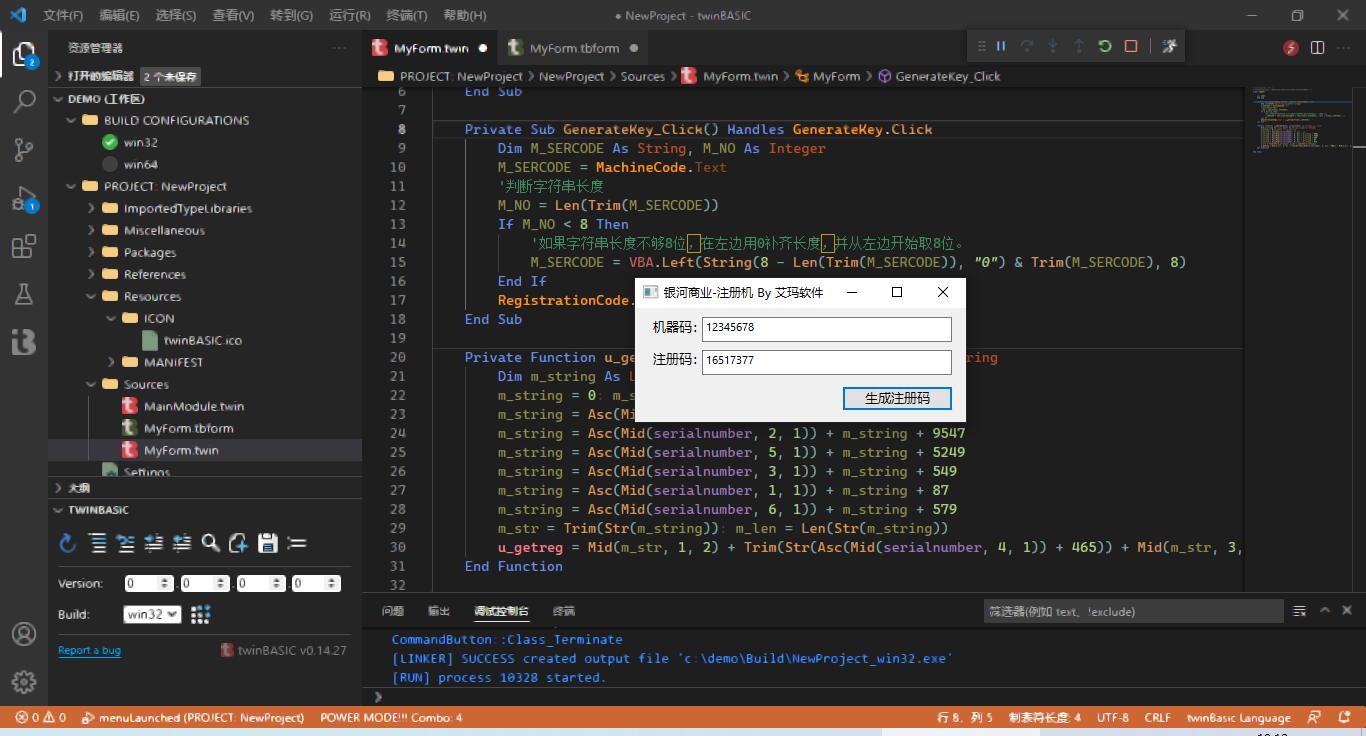
Task: Switch to the MyForm.tbform tab
Action: pyautogui.click(x=573, y=48)
